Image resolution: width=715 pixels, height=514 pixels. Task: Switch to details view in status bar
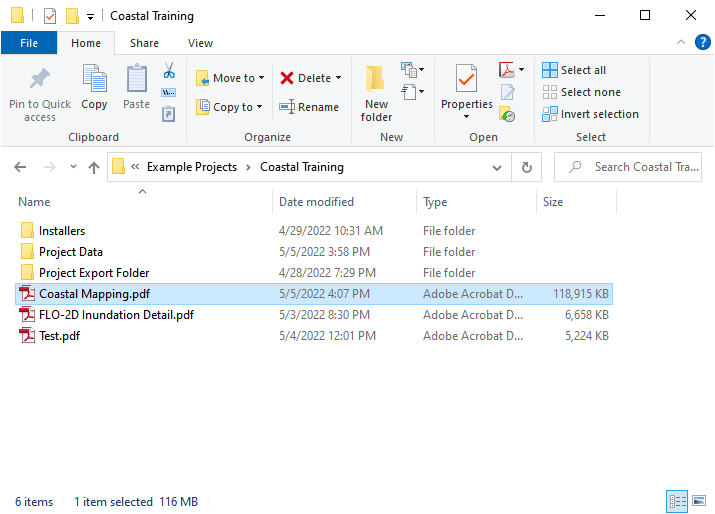point(677,501)
